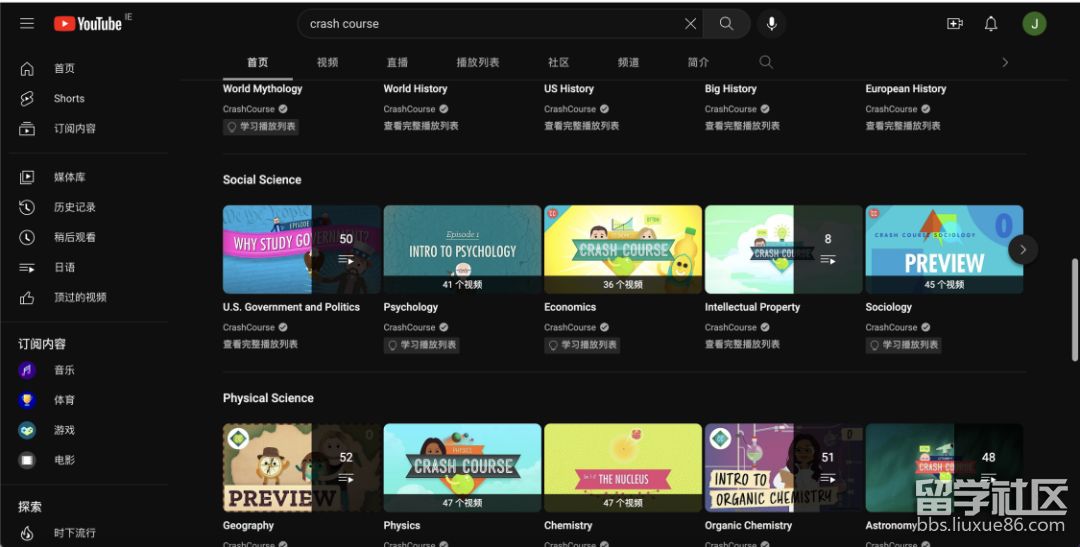Viewport: 1080px width, 547px height.
Task: Clear the search box text
Action: tap(690, 24)
